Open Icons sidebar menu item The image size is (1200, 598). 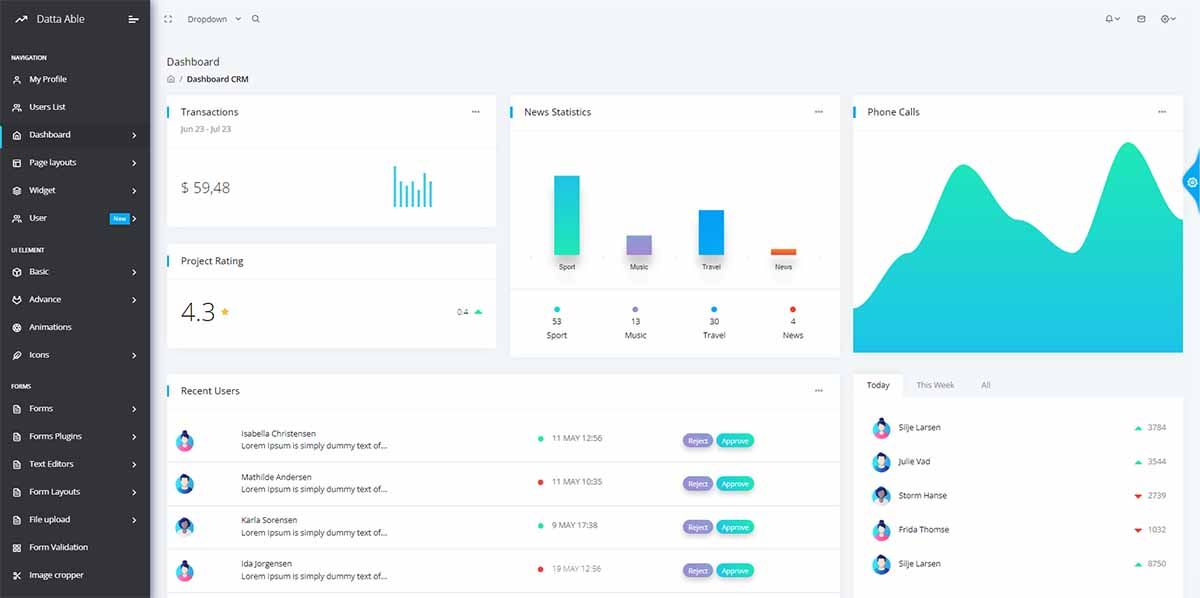coord(75,355)
